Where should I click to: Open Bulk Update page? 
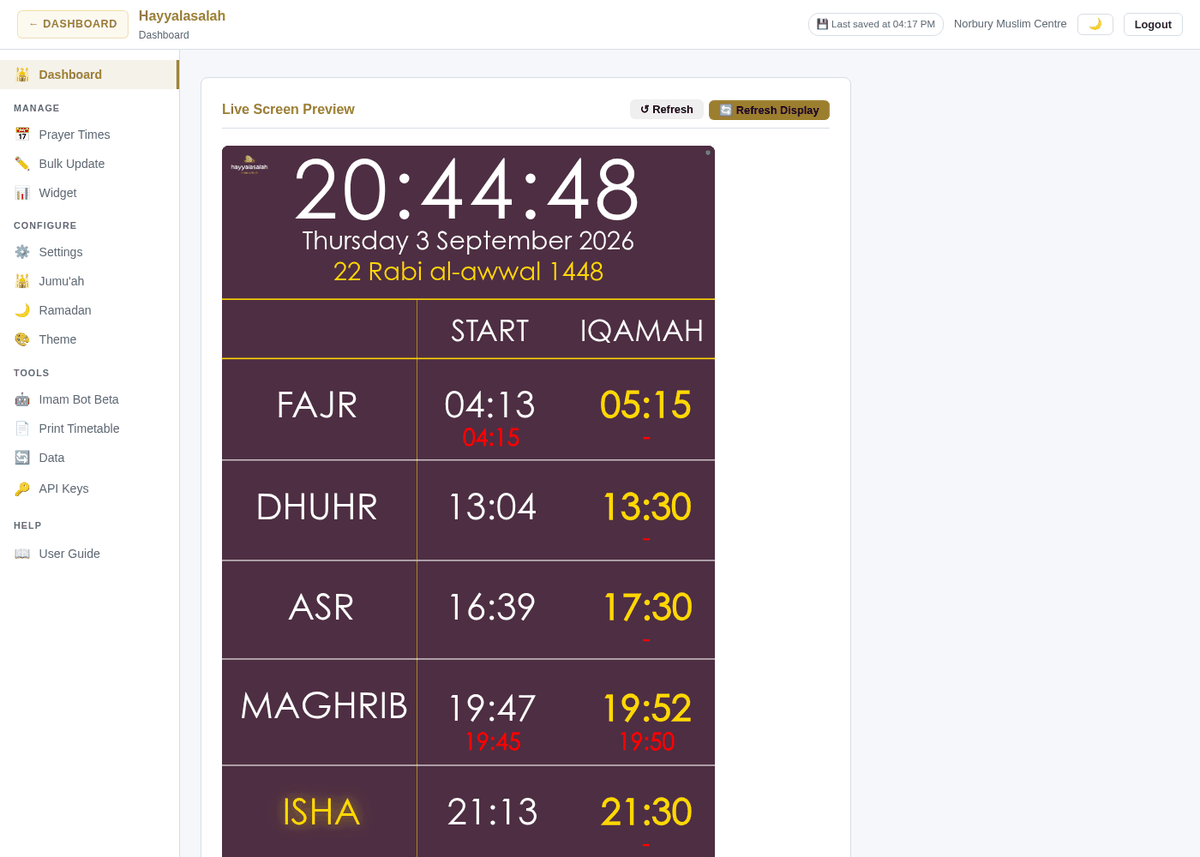[89, 163]
